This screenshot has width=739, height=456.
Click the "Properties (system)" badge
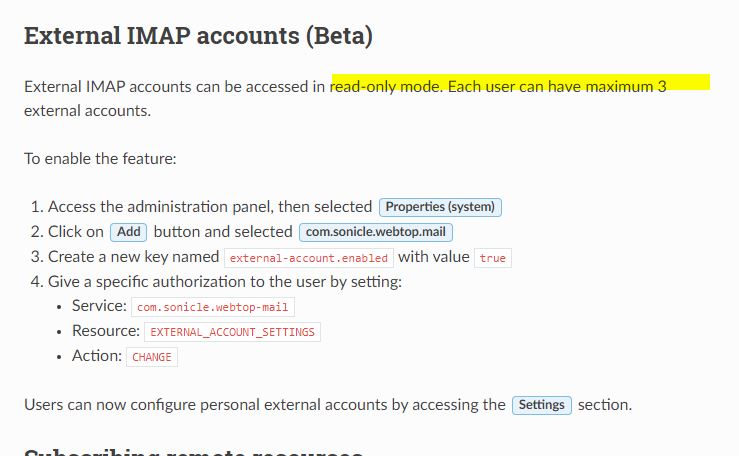pos(440,207)
